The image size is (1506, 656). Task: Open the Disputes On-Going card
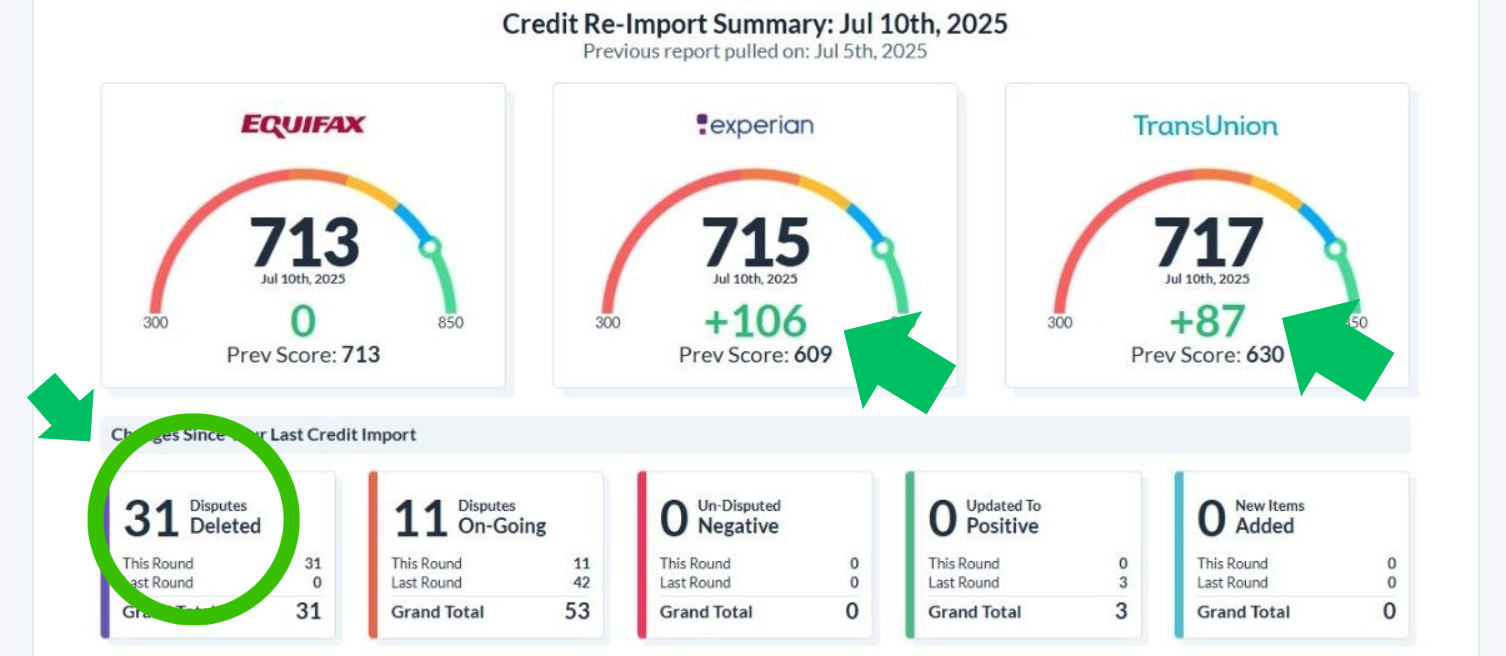[x=489, y=555]
